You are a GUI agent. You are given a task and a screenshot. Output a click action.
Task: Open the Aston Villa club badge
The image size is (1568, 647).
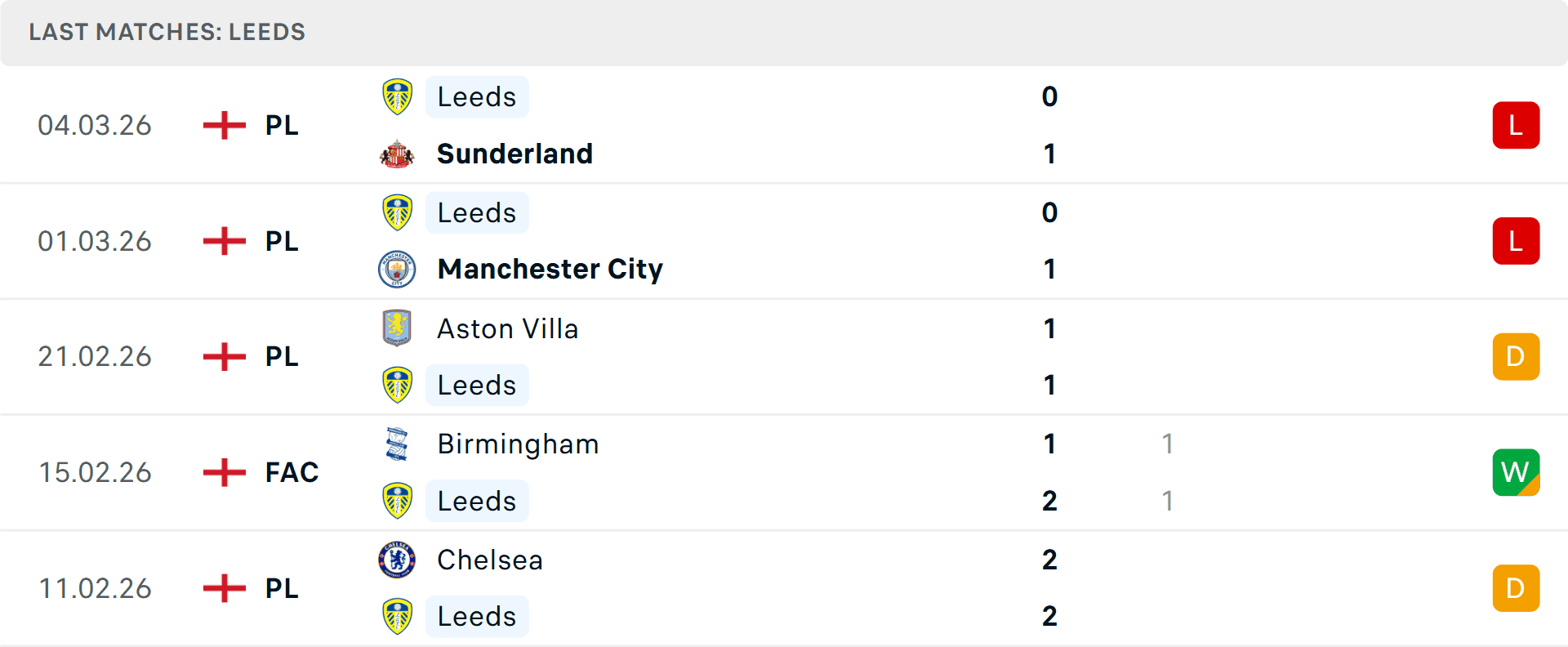point(397,328)
